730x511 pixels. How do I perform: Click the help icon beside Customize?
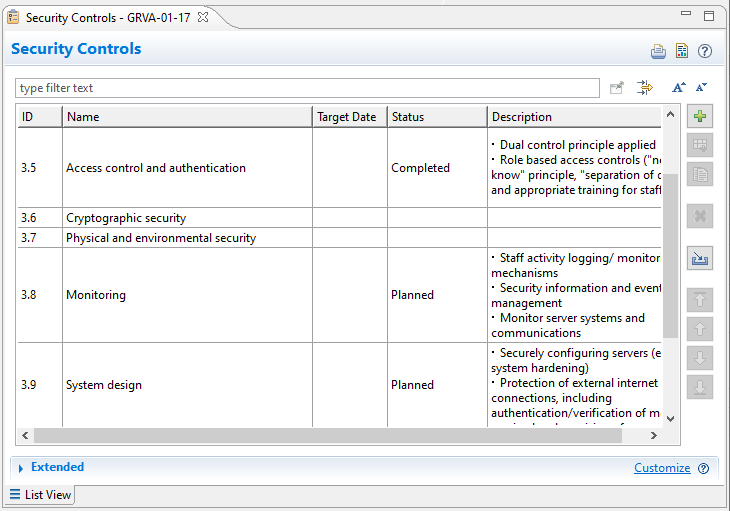click(703, 468)
